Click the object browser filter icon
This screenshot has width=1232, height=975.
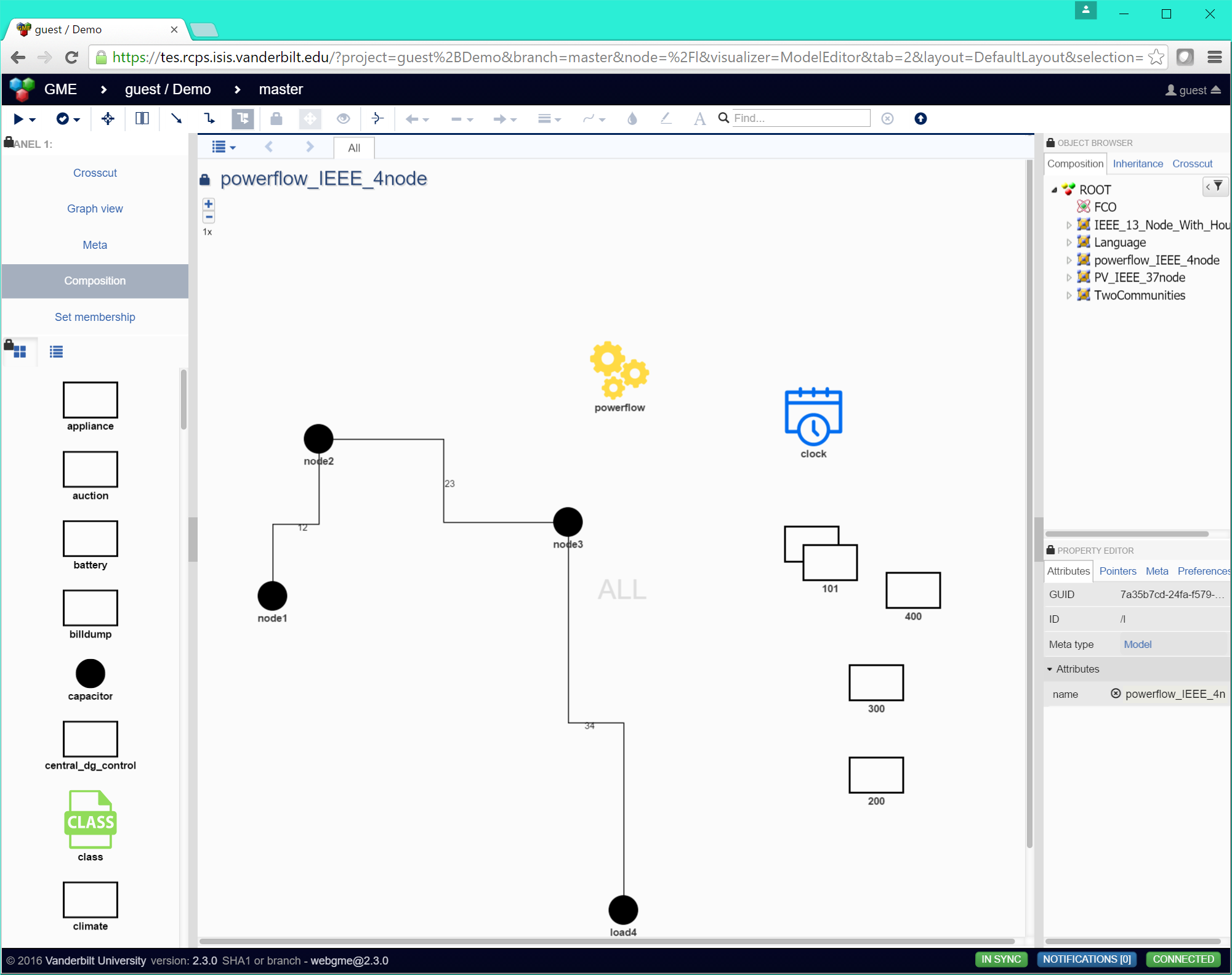pyautogui.click(x=1217, y=186)
